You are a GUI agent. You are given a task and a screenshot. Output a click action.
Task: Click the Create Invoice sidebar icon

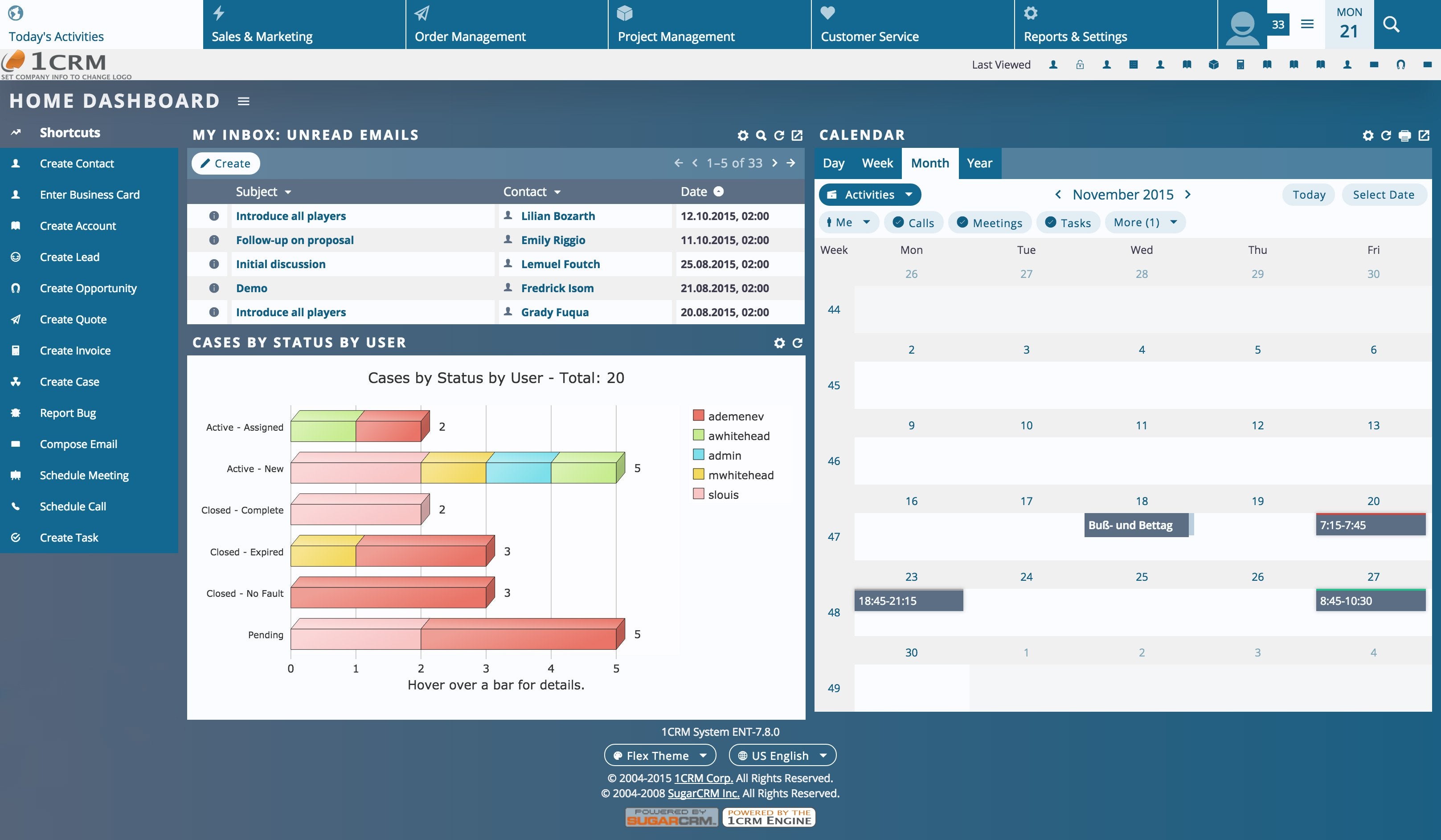click(15, 350)
